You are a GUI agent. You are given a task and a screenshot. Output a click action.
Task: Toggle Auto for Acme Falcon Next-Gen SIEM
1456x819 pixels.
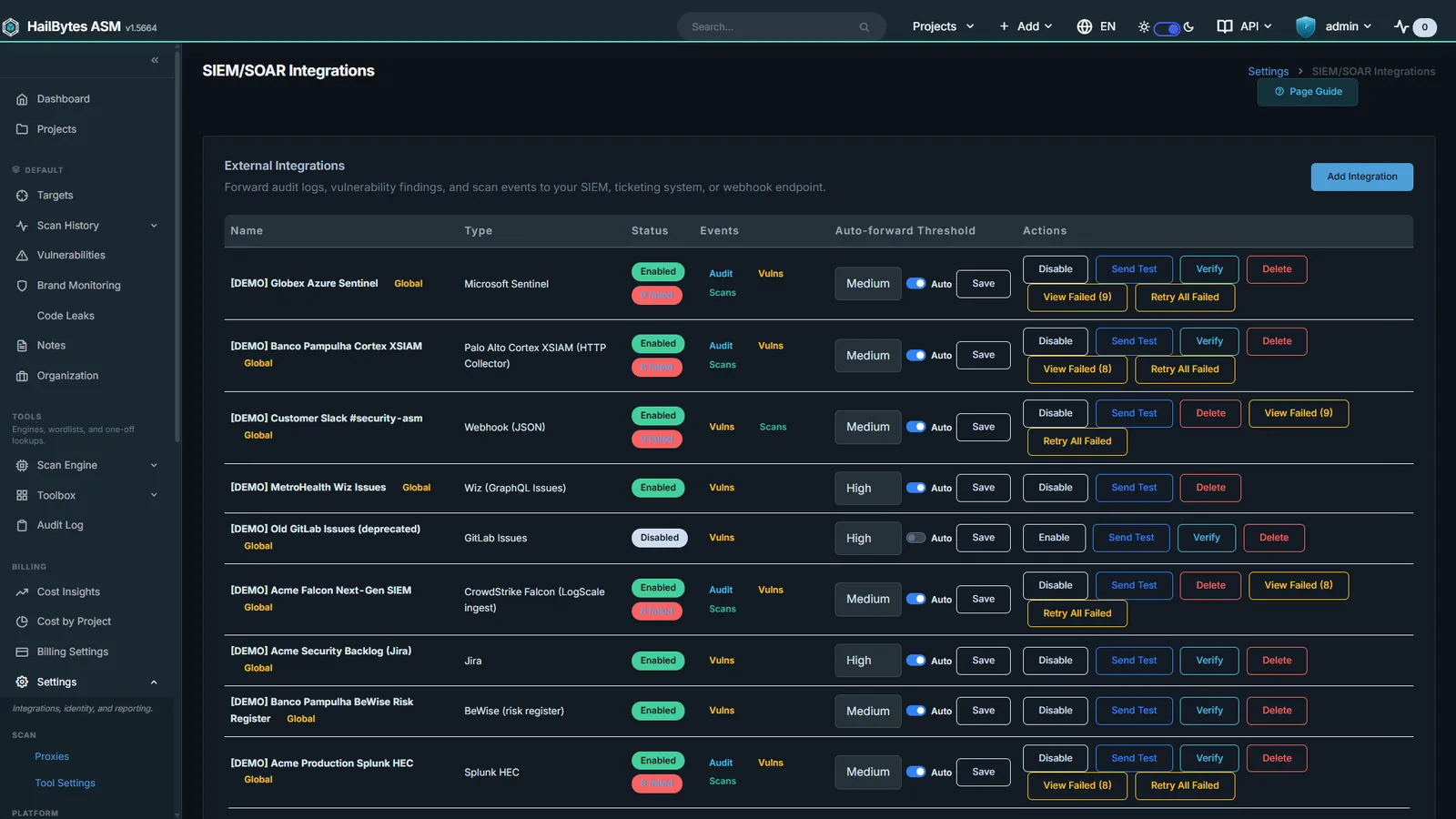915,599
